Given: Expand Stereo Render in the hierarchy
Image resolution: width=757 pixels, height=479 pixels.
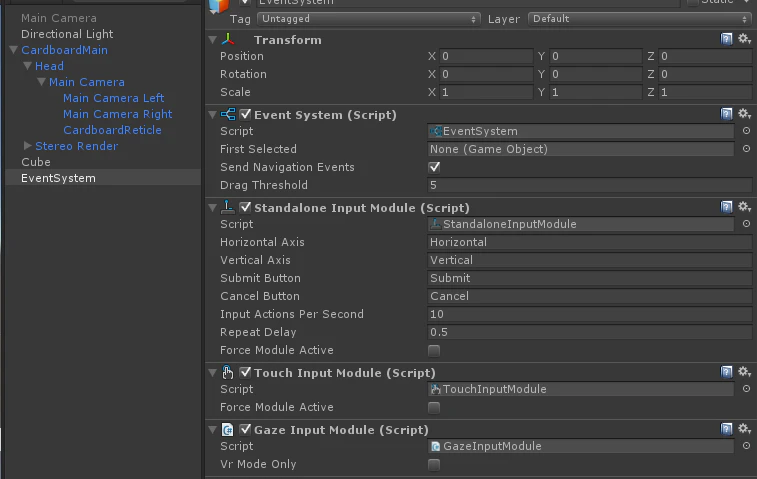Looking at the screenshot, I should pos(28,145).
